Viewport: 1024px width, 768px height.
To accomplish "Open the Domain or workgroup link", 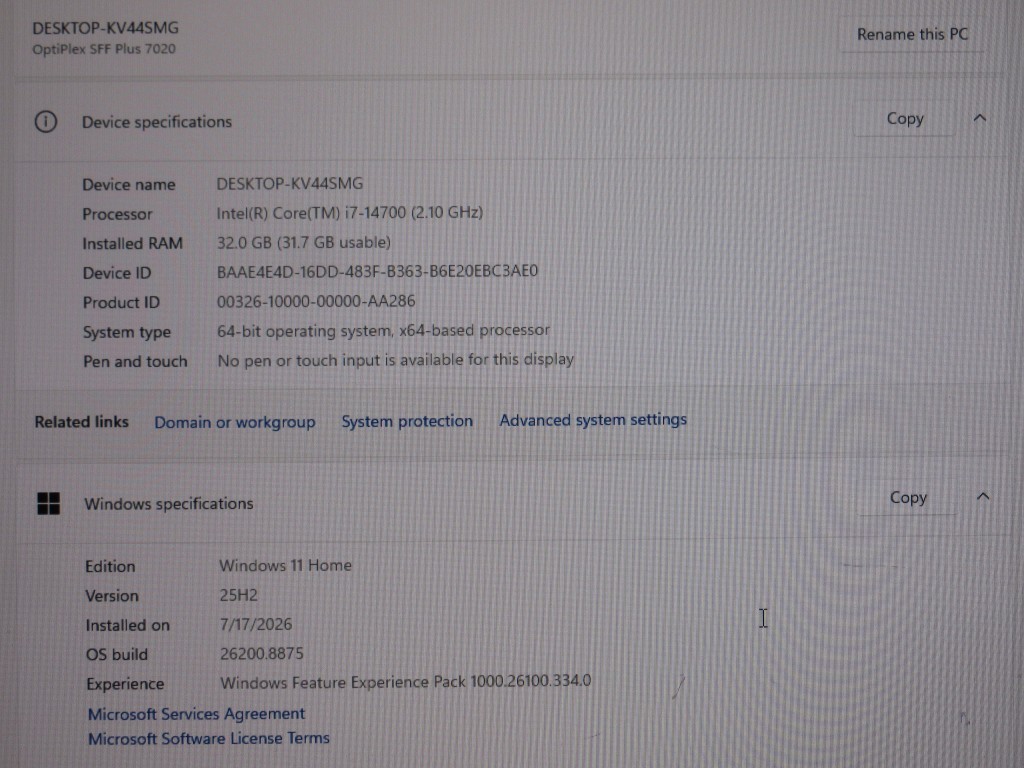I will click(234, 423).
